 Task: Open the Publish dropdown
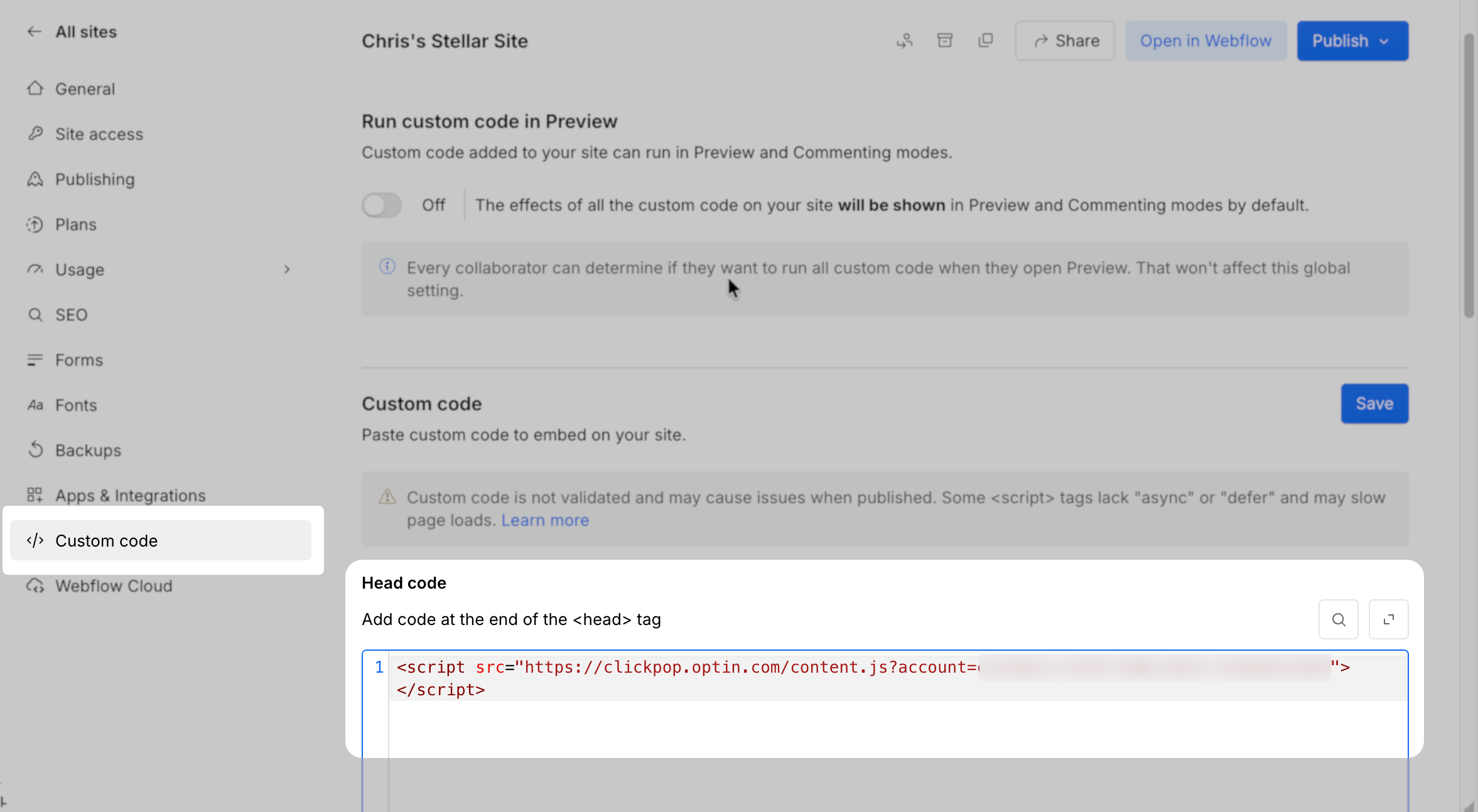coord(1353,41)
